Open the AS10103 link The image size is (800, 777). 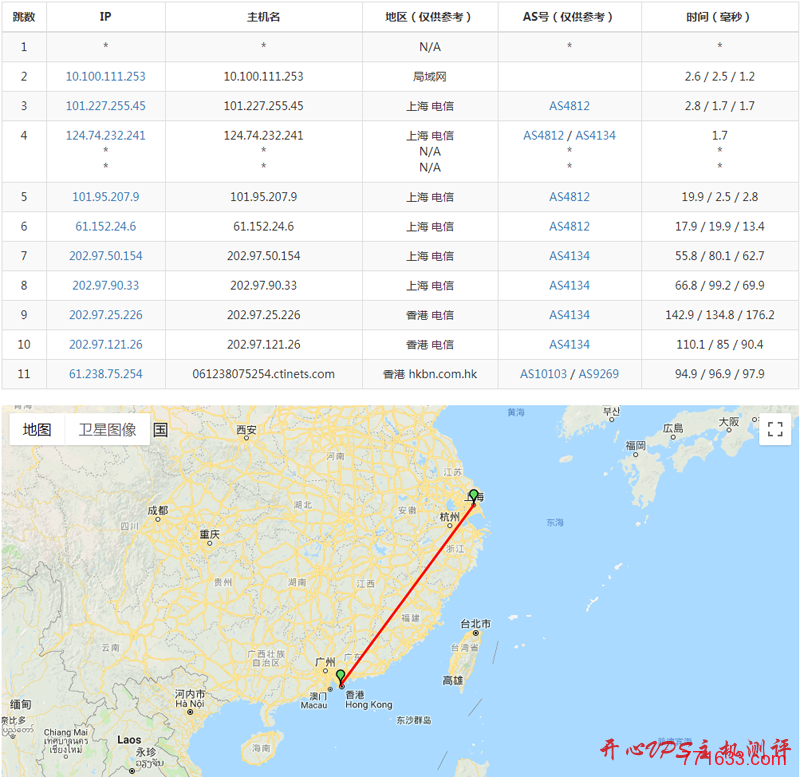[x=543, y=374]
